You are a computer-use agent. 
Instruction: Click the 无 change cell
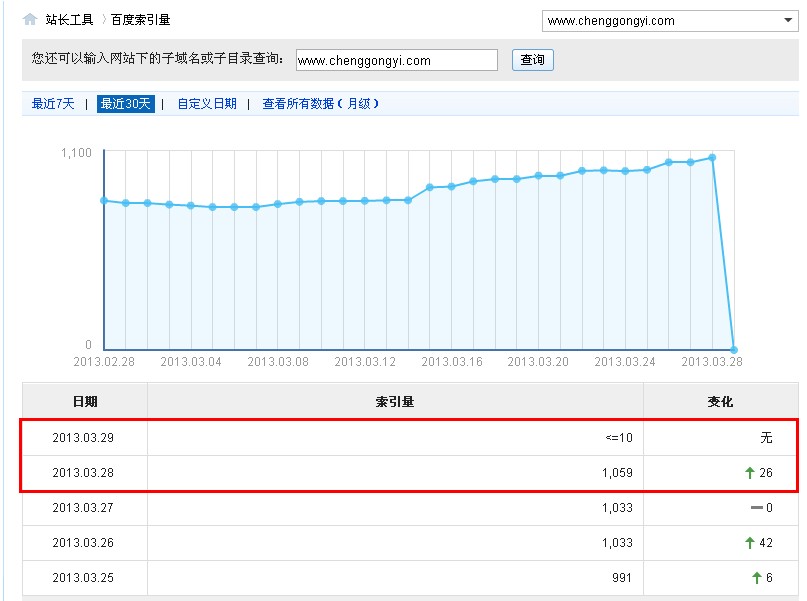766,437
